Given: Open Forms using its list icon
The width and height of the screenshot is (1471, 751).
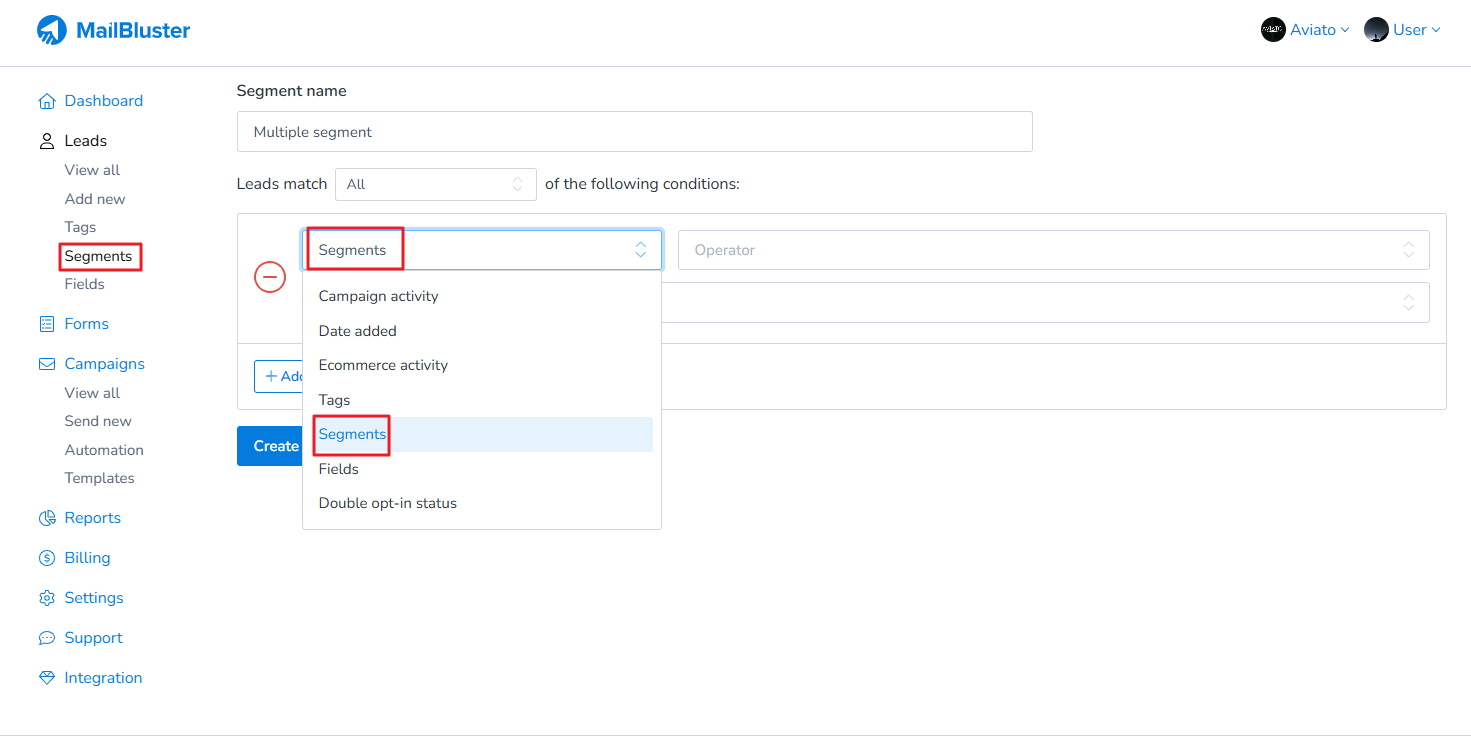Looking at the screenshot, I should point(46,324).
